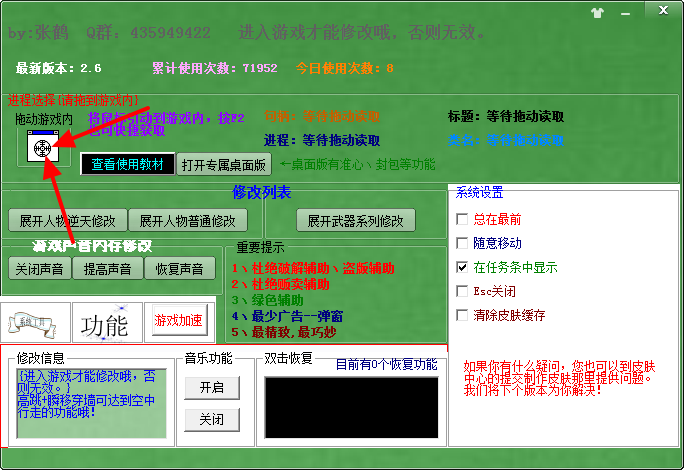This screenshot has height=470, width=684.
Task: Click 目前有0个恢复功能 label
Action: pyautogui.click(x=386, y=364)
